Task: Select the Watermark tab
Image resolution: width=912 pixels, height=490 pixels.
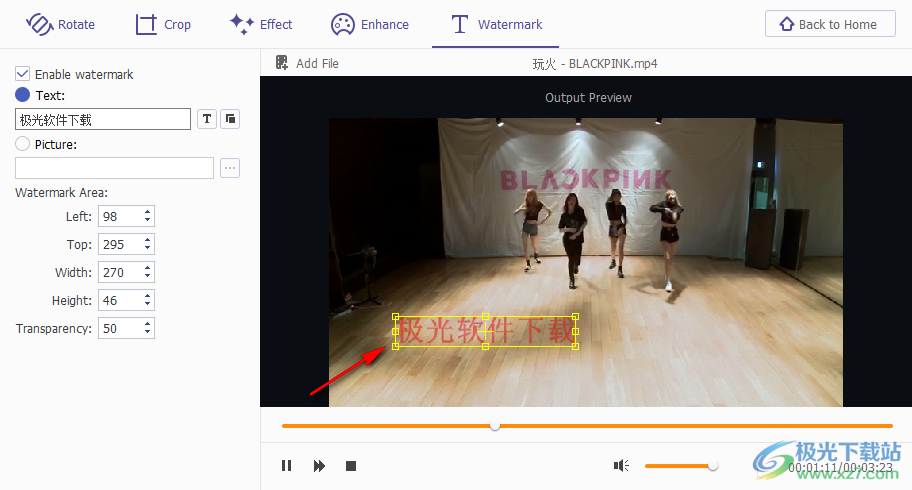Action: coord(497,24)
